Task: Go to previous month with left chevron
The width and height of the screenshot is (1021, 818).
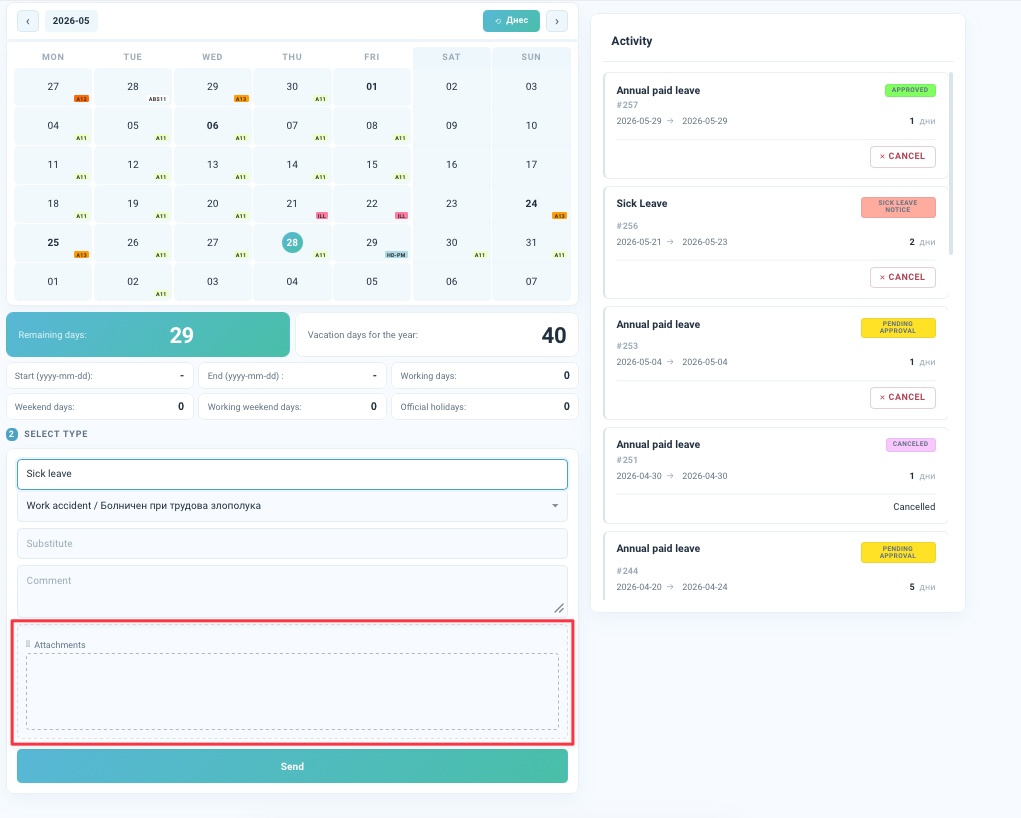Action: coord(27,21)
